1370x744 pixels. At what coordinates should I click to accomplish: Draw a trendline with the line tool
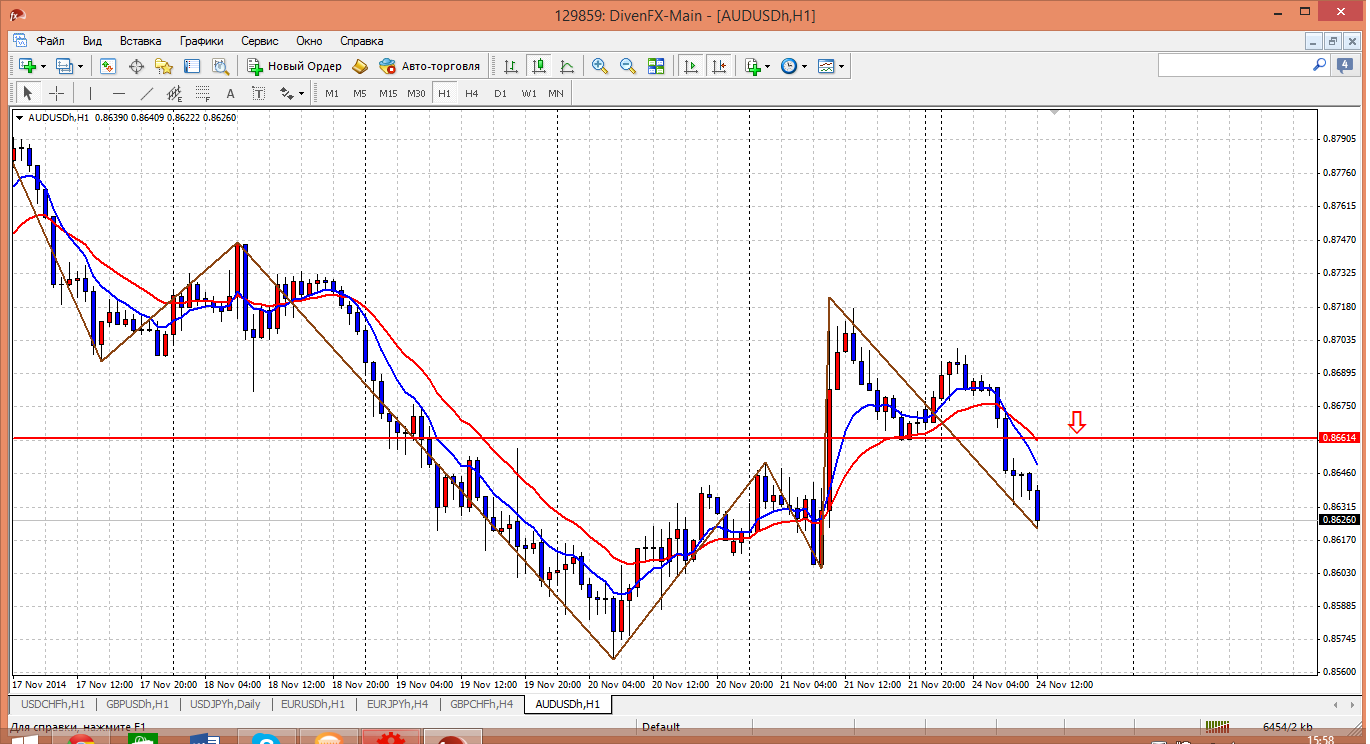tap(147, 93)
